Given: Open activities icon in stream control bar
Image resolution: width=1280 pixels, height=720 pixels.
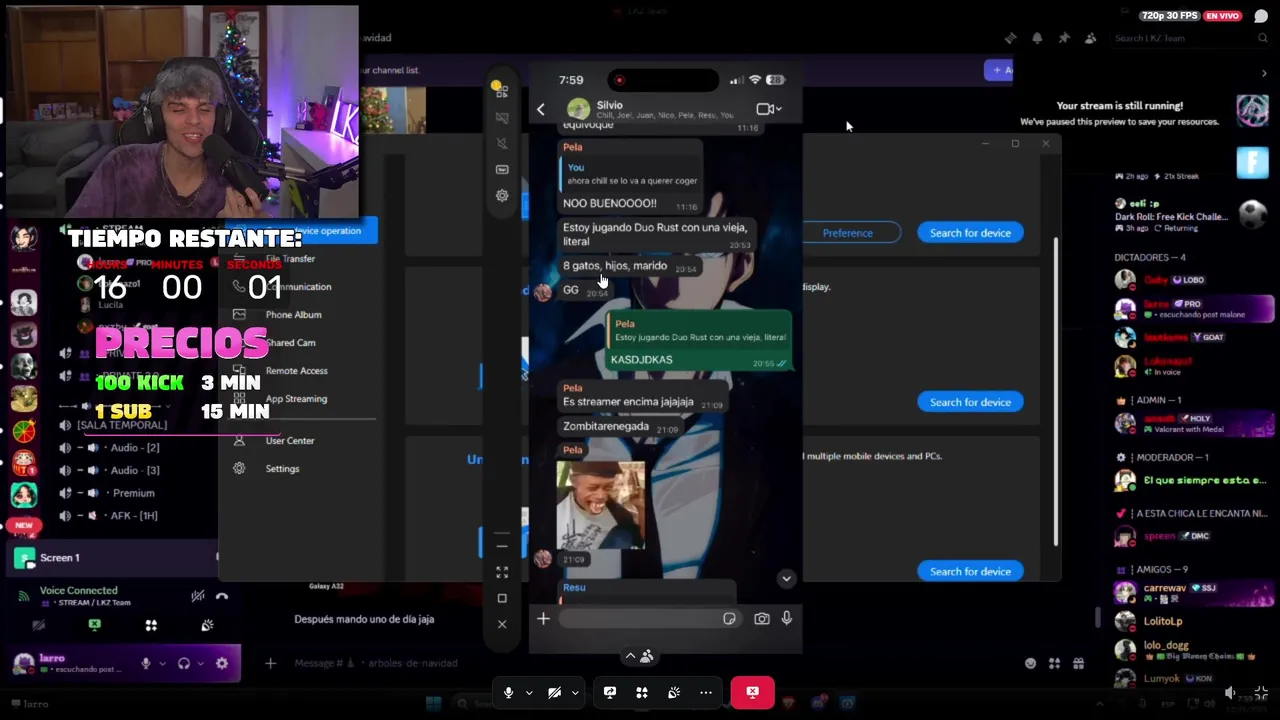Looking at the screenshot, I should pos(642,692).
